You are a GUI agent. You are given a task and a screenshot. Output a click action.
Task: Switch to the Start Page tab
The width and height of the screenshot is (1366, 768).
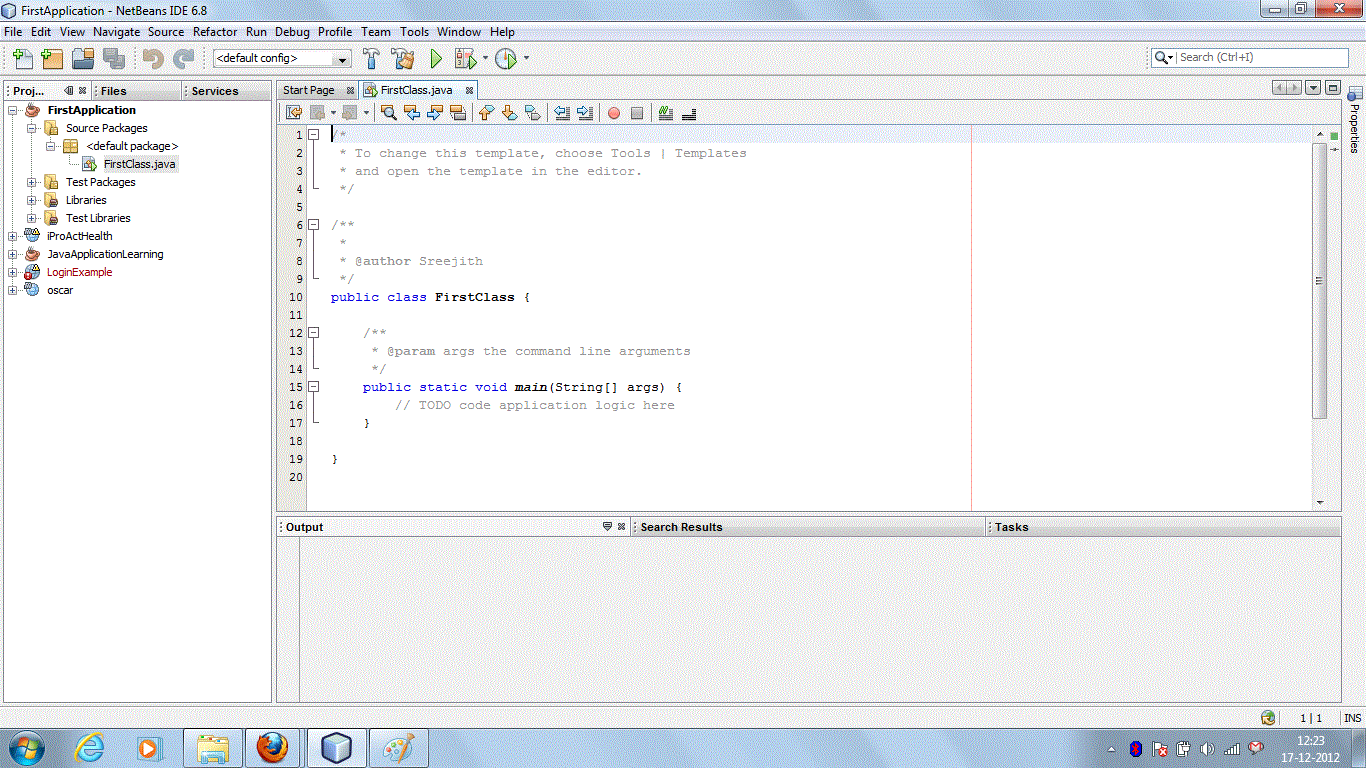click(310, 90)
